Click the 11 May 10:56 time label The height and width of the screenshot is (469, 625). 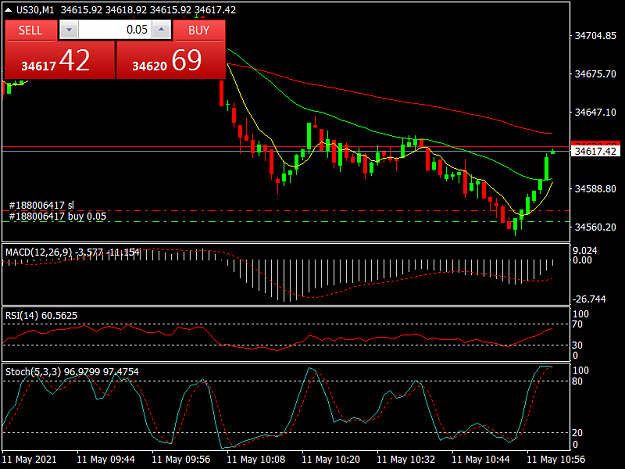556,459
